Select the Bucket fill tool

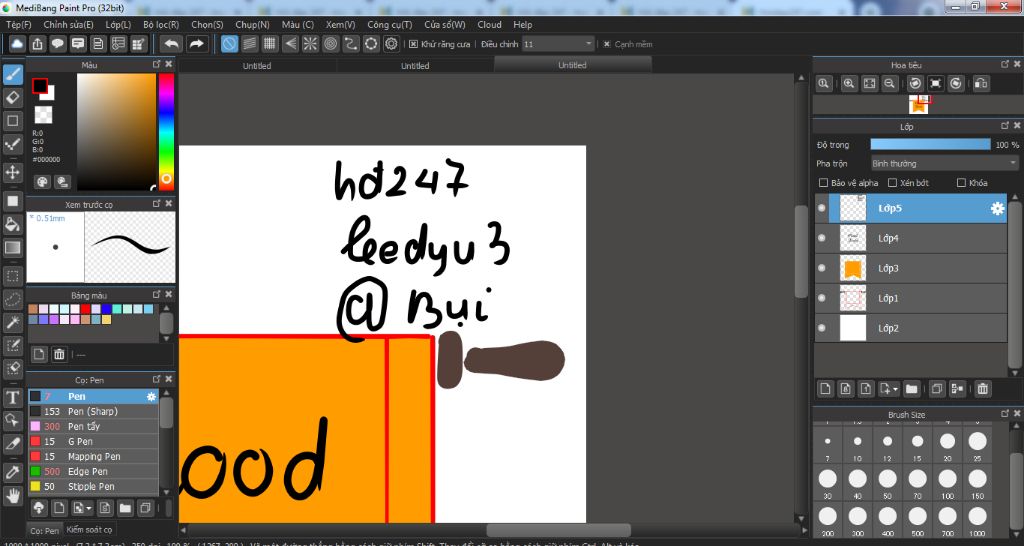tap(13, 225)
